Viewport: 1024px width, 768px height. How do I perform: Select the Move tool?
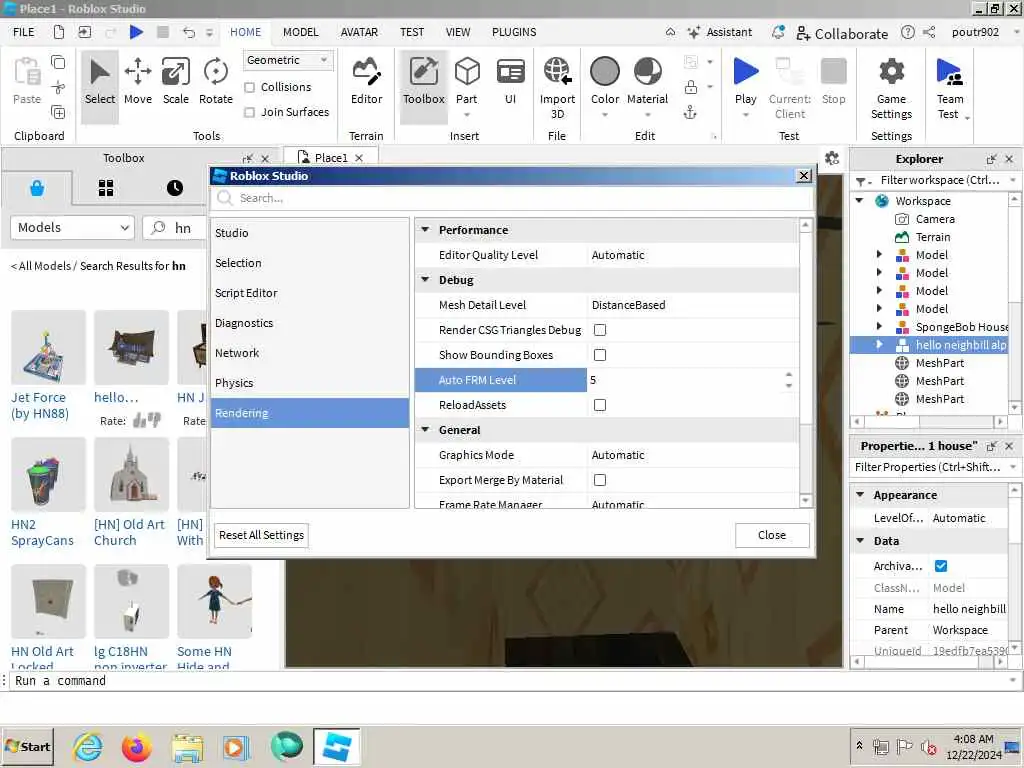138,81
